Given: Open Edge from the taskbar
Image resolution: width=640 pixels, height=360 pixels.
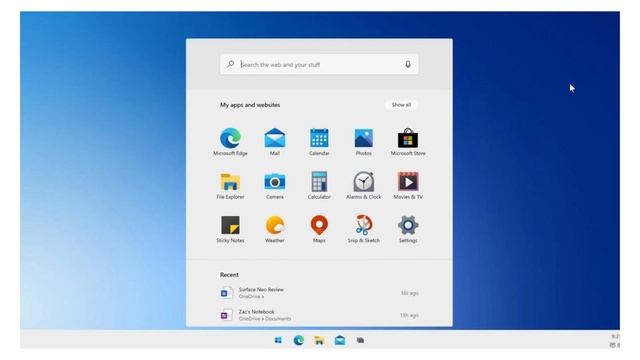Looking at the screenshot, I should pyautogui.click(x=299, y=340).
